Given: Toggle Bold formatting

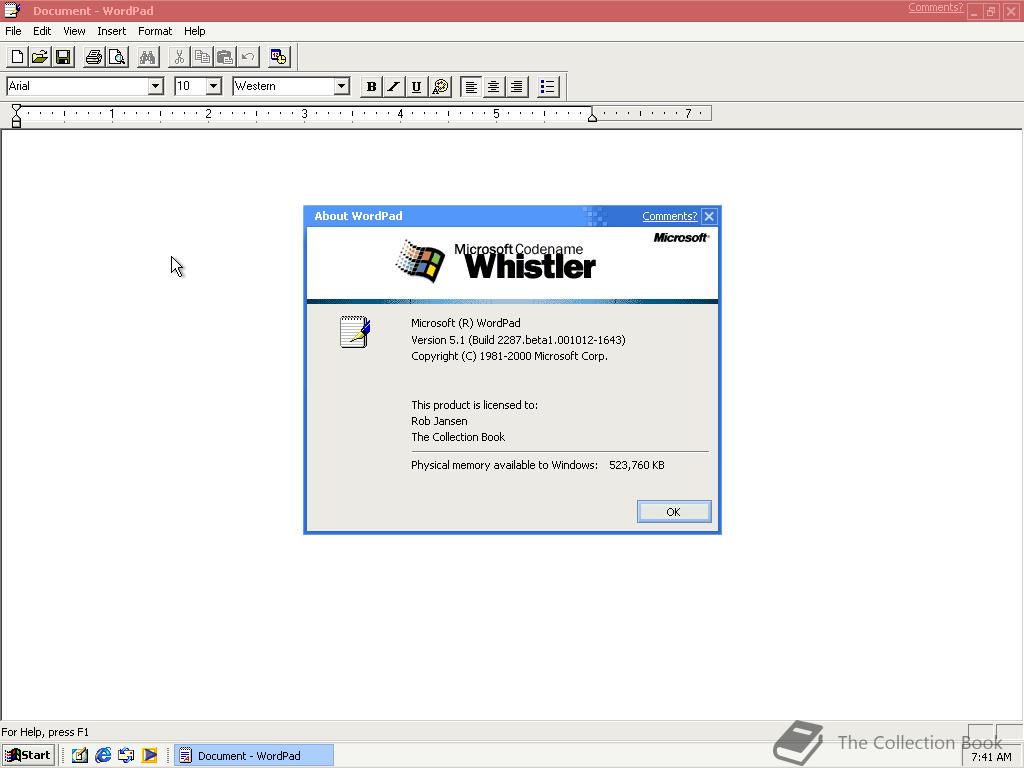Looking at the screenshot, I should click(x=372, y=86).
